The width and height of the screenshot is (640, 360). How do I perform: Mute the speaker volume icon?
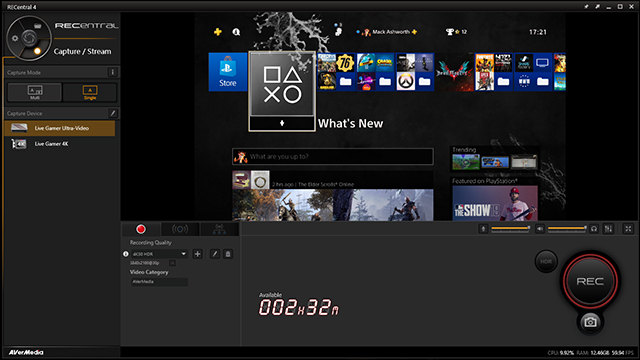click(x=540, y=229)
